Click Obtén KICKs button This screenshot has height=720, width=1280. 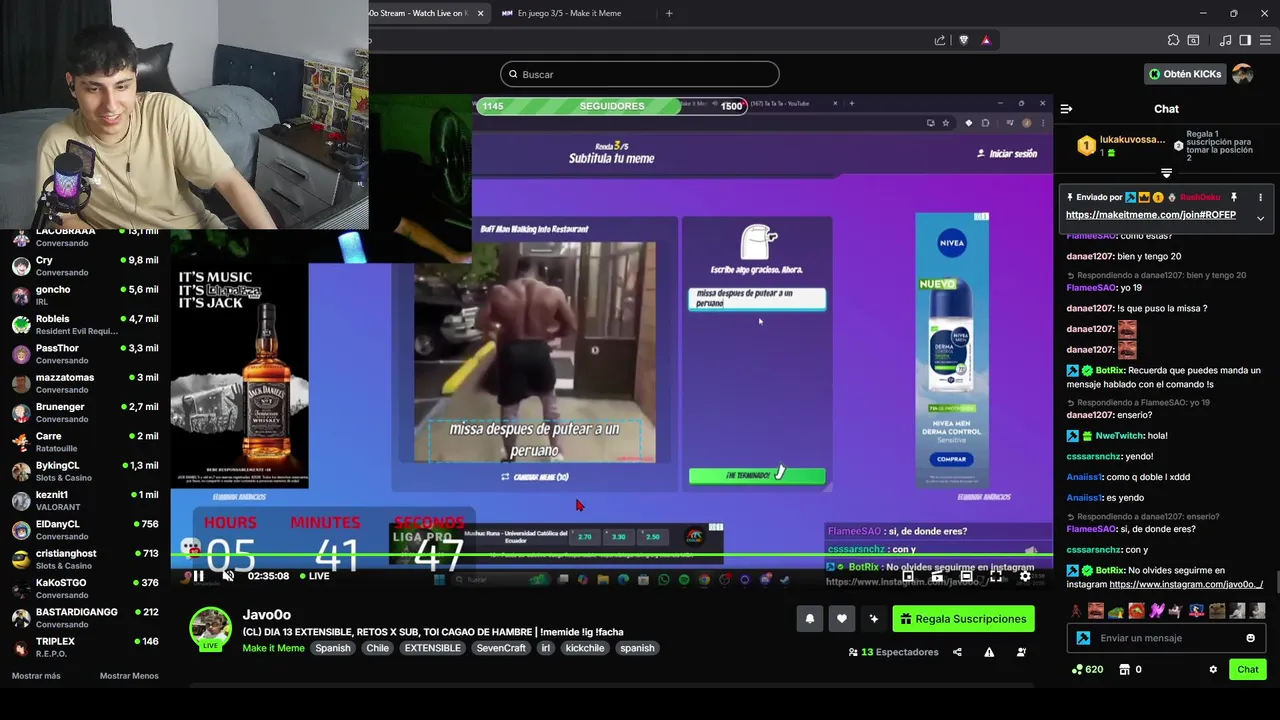tap(1185, 74)
